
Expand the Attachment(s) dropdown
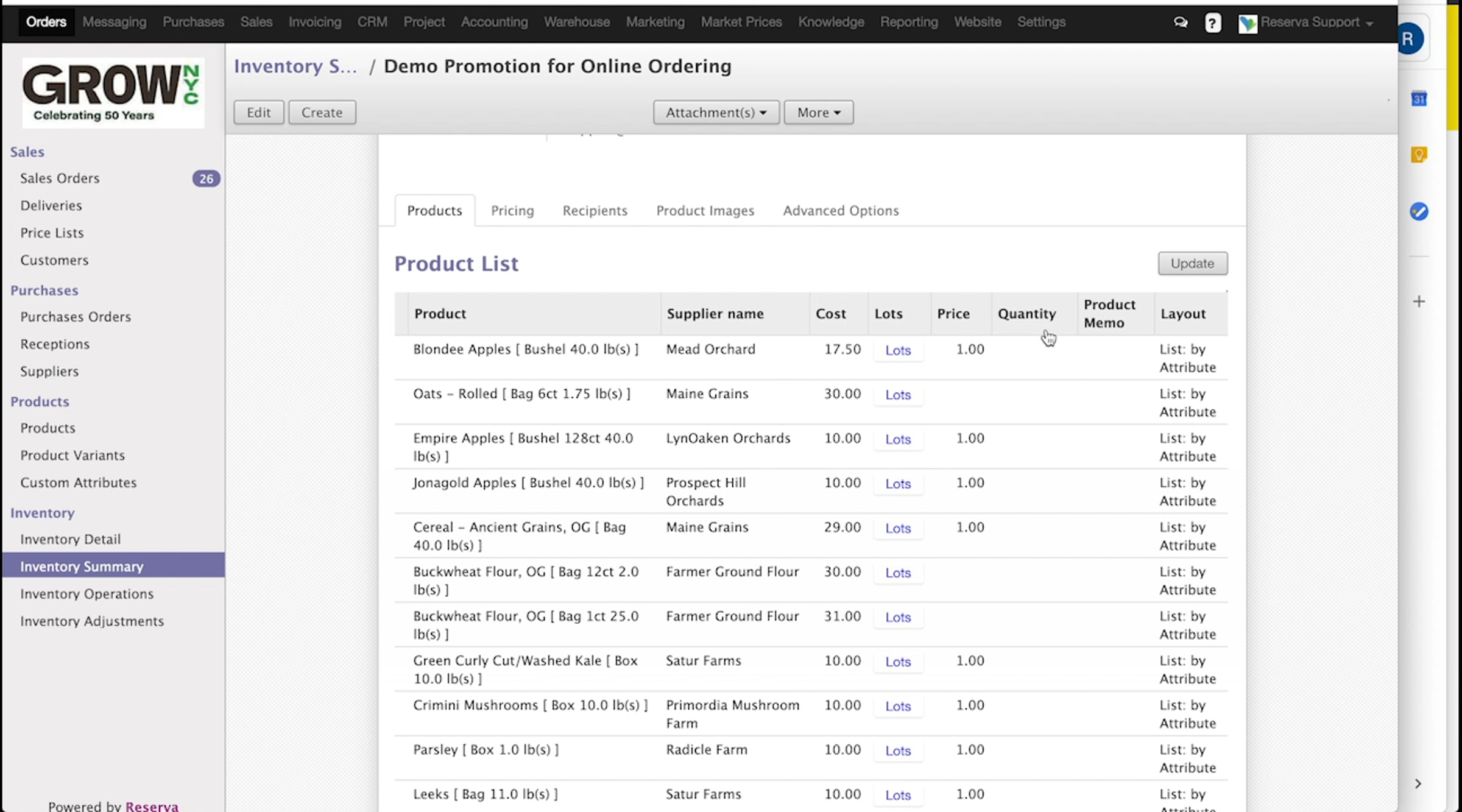(x=716, y=113)
